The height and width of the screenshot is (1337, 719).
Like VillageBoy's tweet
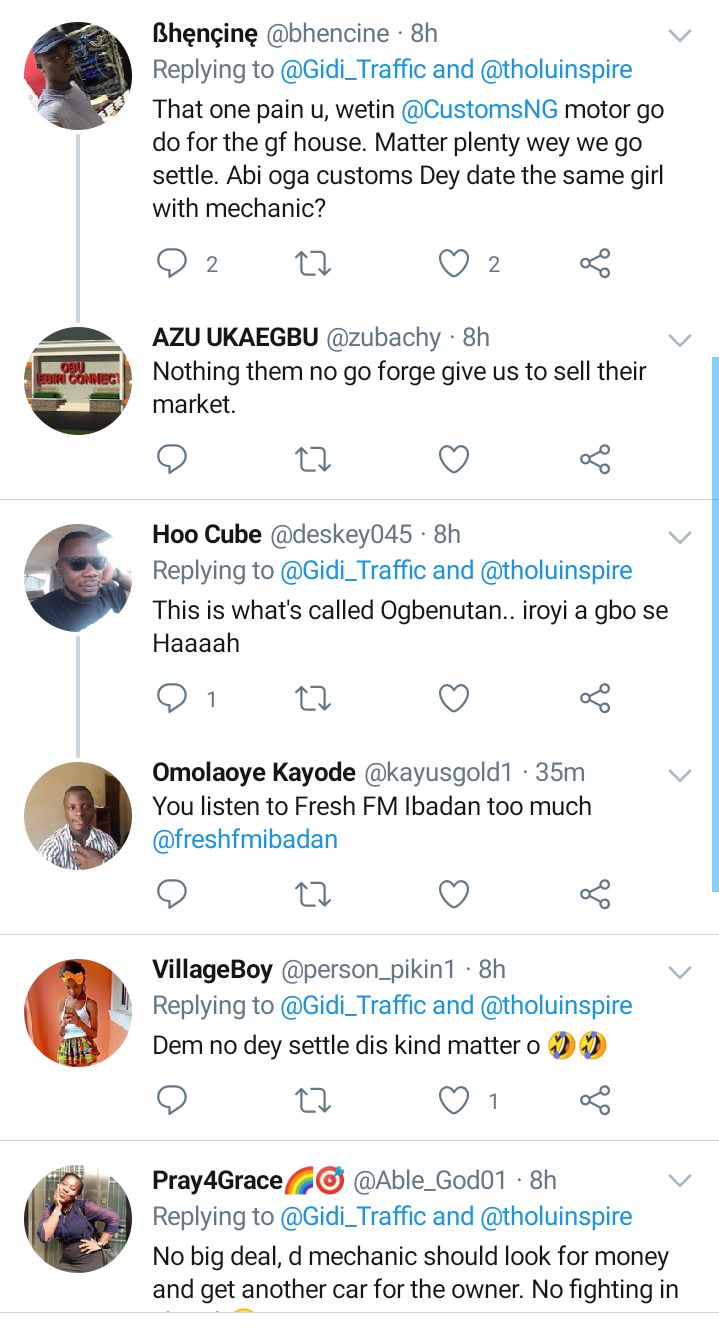pos(455,1101)
